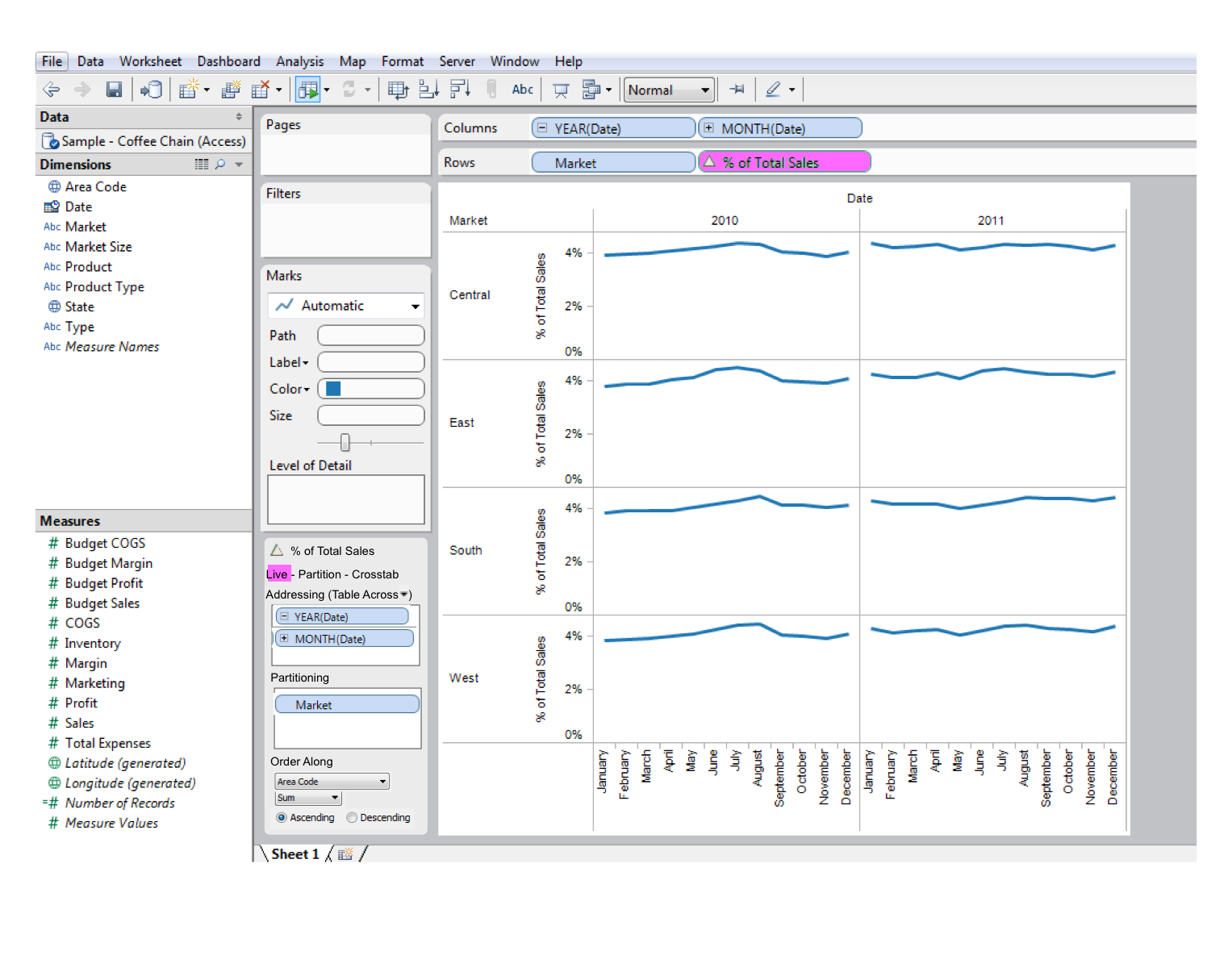Open a new data source connection

coord(151,89)
